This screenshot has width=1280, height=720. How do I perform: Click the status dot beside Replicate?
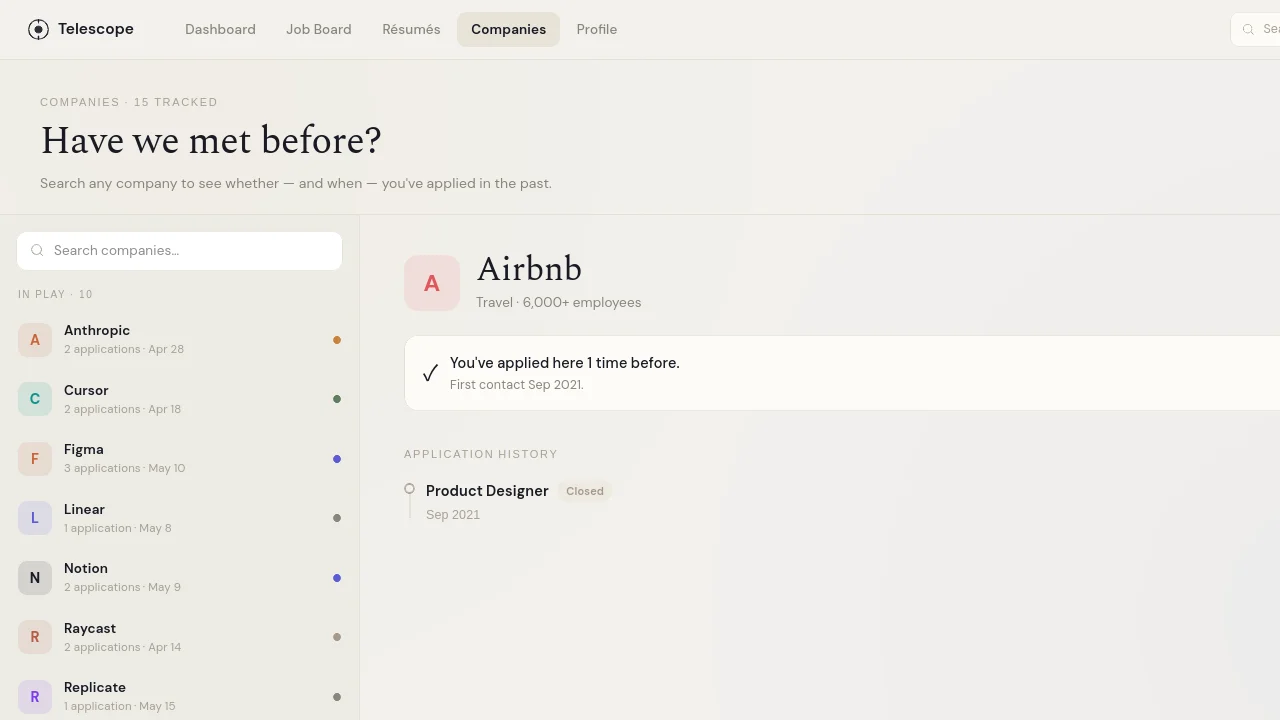coord(337,697)
